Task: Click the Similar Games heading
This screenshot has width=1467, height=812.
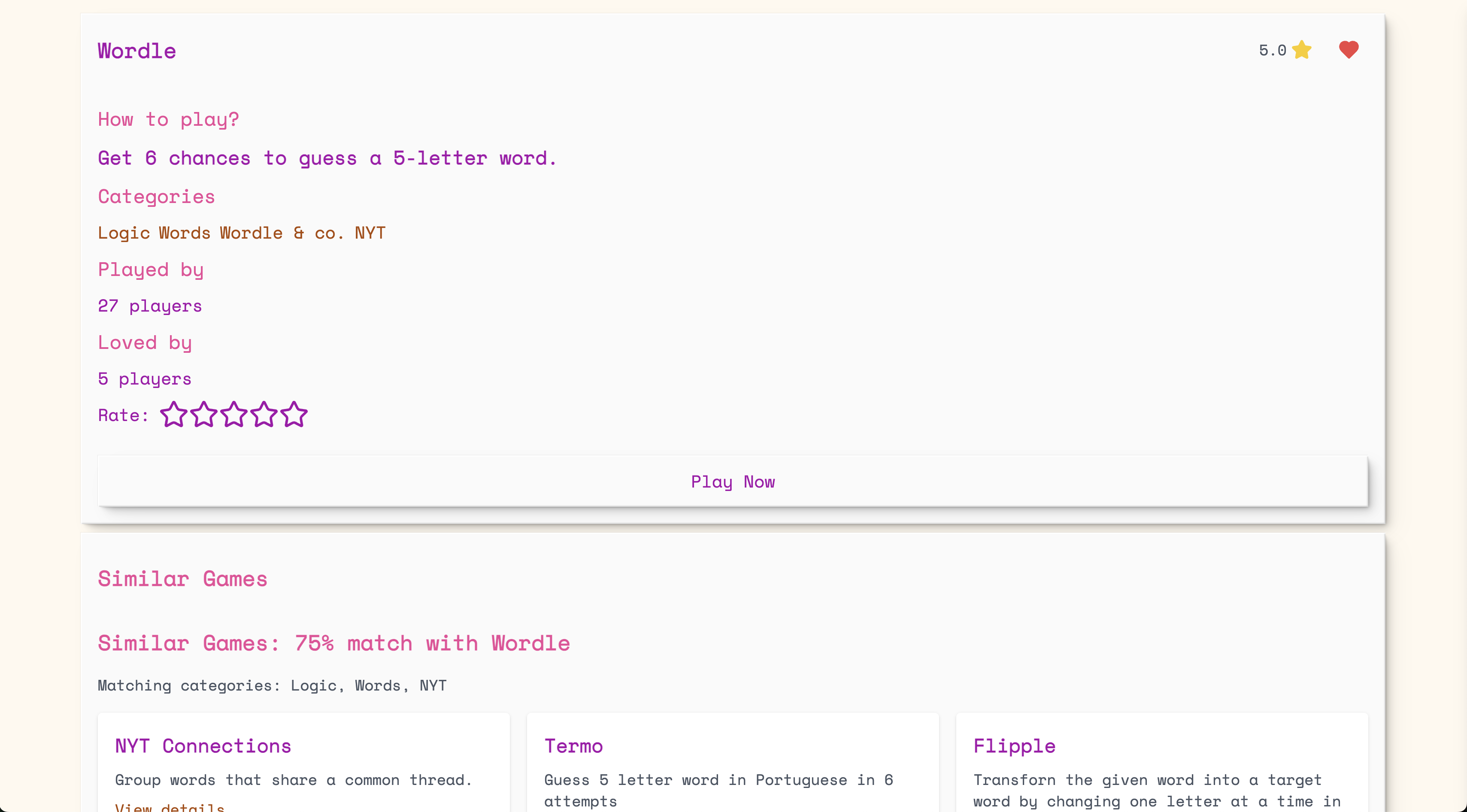Action: [182, 579]
